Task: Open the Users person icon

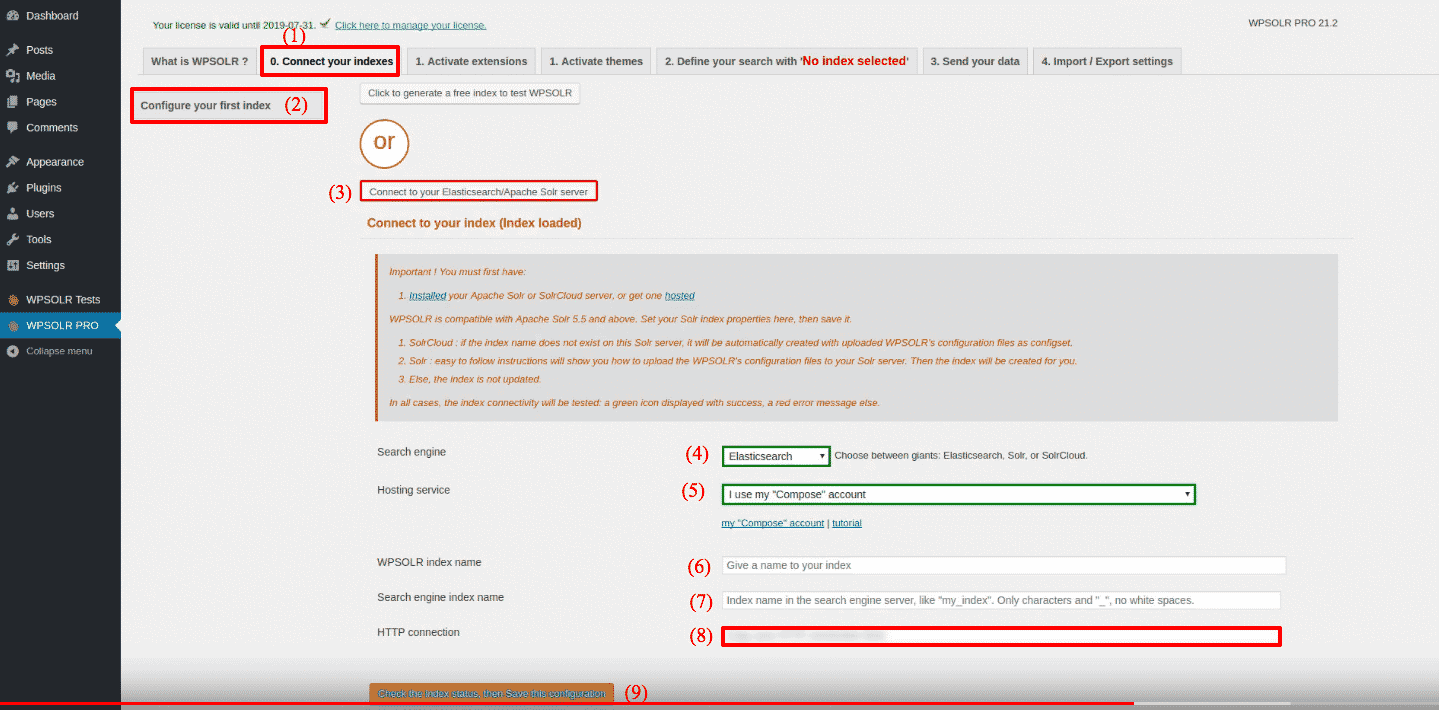Action: click(13, 214)
